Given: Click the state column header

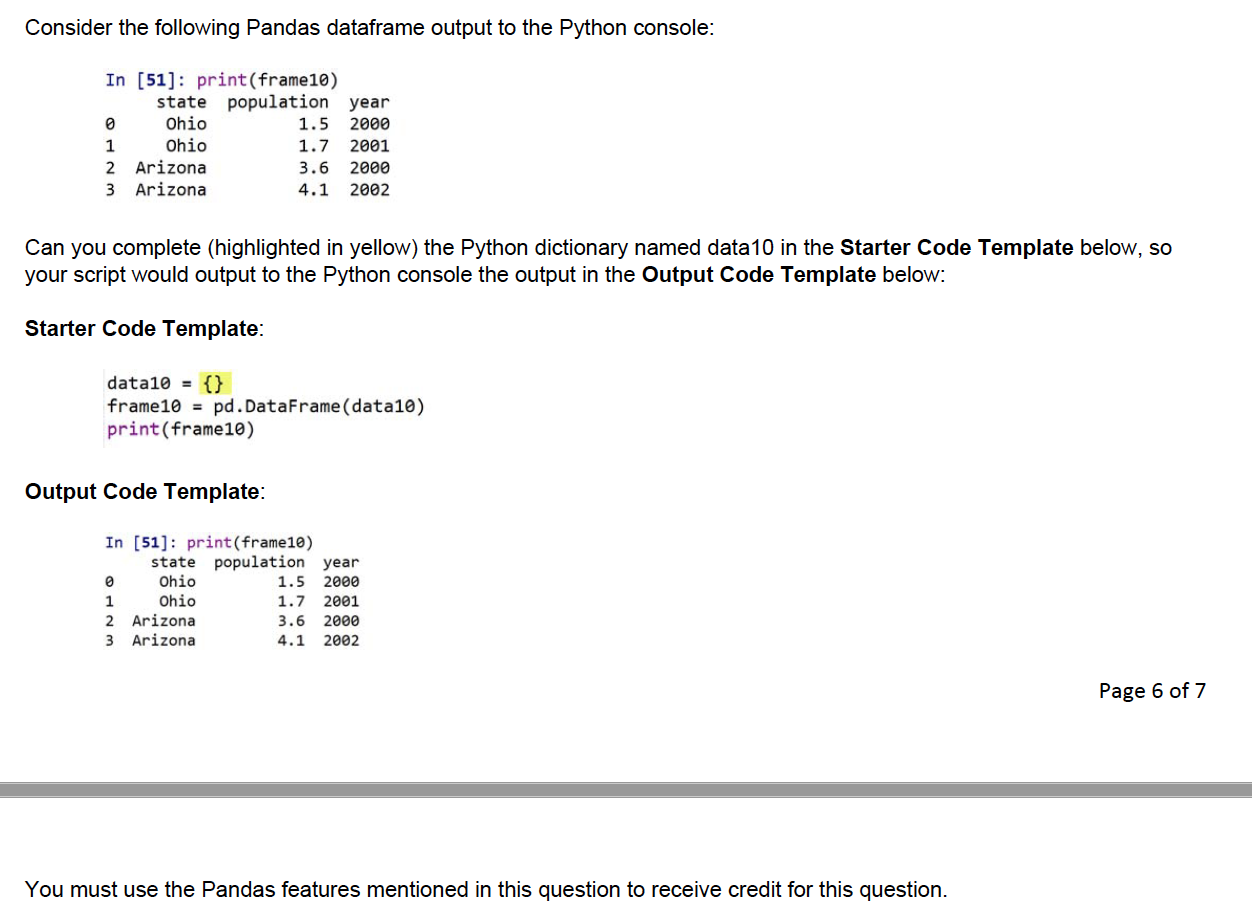Looking at the screenshot, I should pyautogui.click(x=181, y=101).
